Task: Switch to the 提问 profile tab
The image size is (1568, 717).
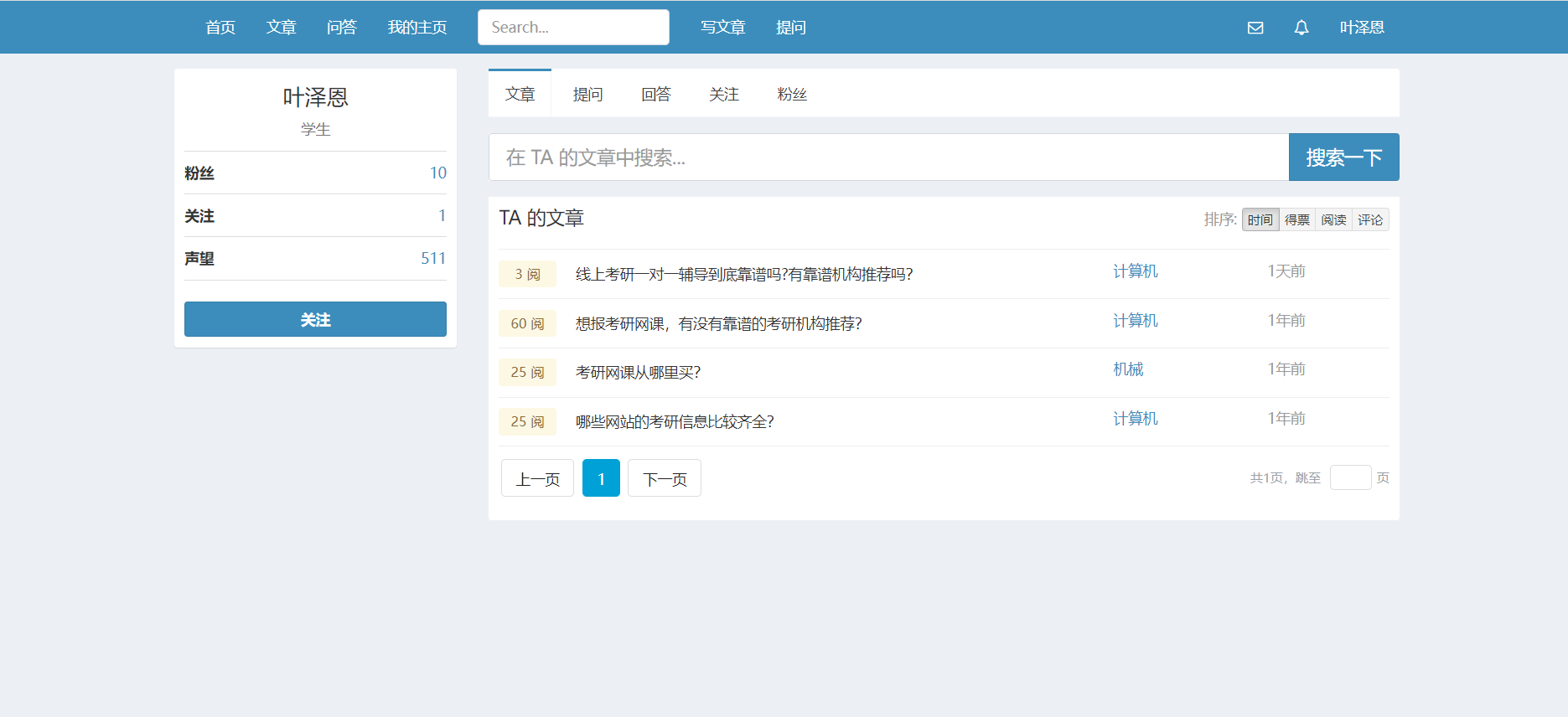Action: click(x=587, y=94)
